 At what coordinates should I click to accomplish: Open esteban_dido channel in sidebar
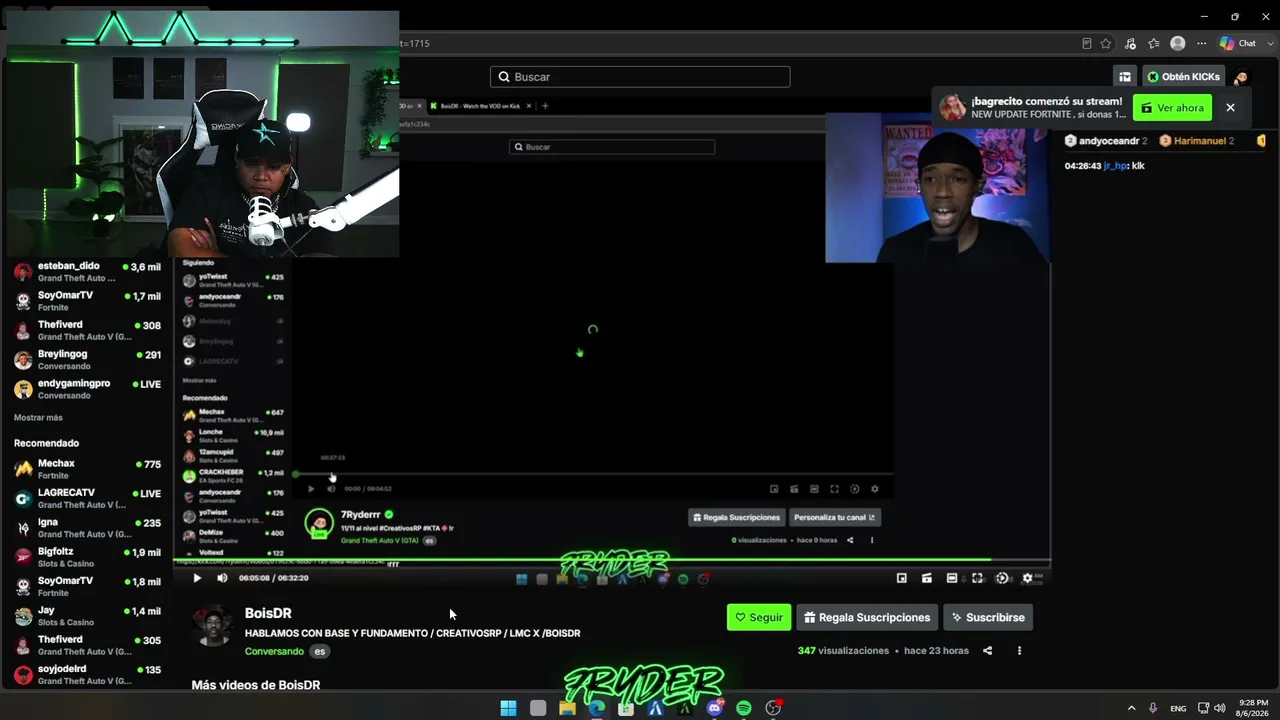coord(87,272)
